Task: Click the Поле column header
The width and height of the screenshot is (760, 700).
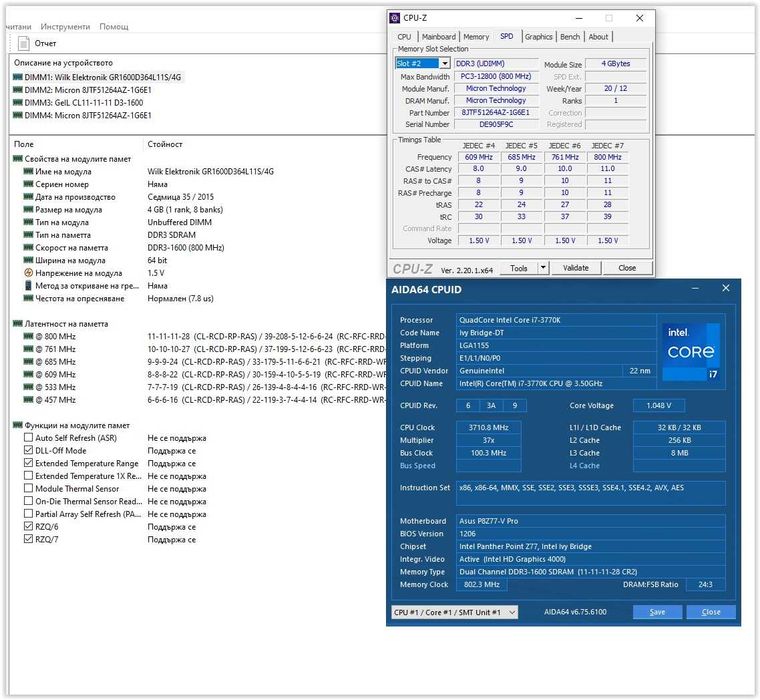Action: tap(24, 144)
